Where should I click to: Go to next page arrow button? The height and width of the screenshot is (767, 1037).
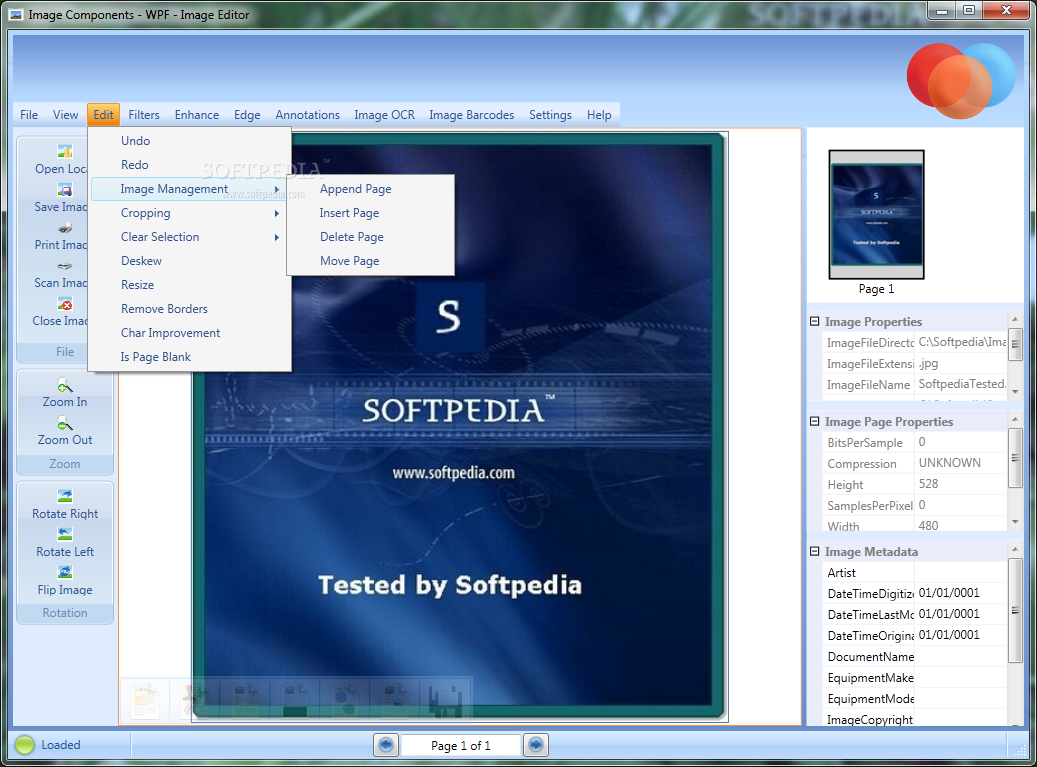536,745
